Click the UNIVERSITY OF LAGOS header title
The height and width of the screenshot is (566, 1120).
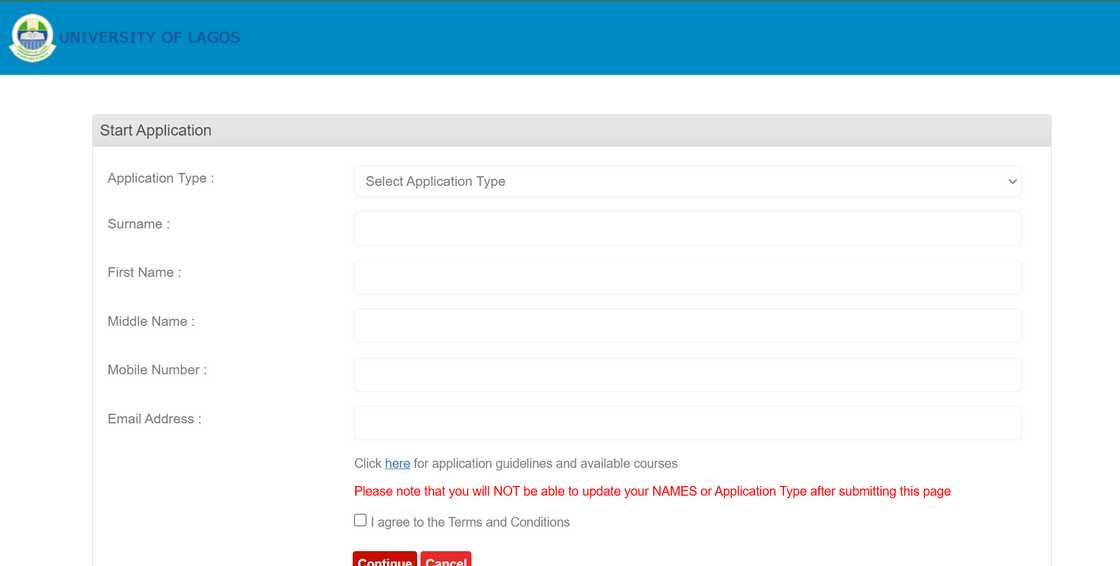pyautogui.click(x=150, y=38)
